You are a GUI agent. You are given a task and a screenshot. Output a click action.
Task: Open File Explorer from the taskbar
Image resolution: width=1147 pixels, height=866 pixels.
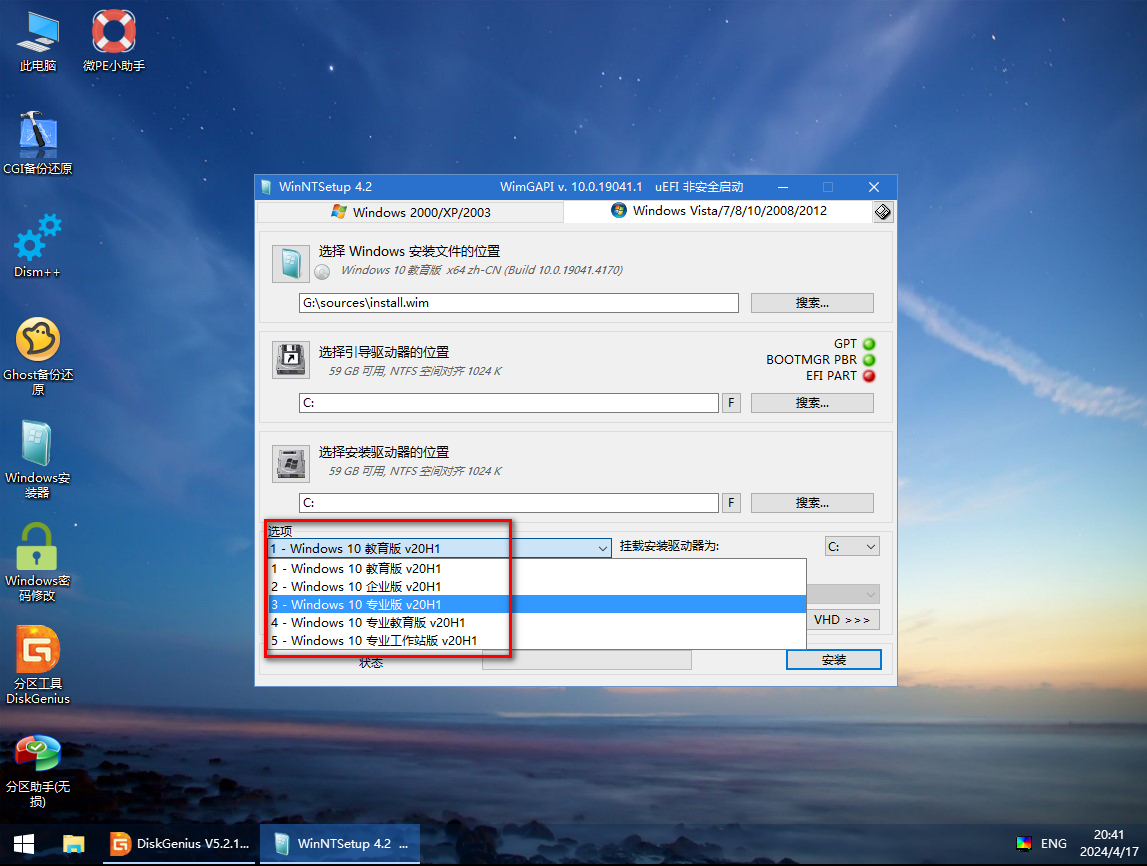(73, 844)
